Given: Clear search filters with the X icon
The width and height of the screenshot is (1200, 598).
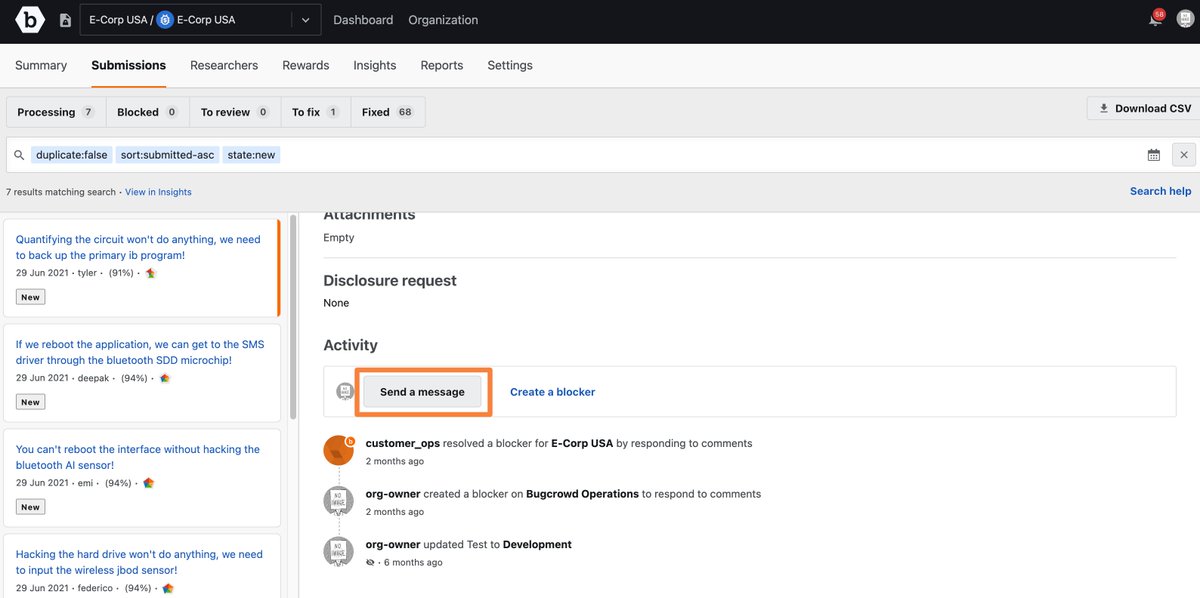Looking at the screenshot, I should (1183, 154).
